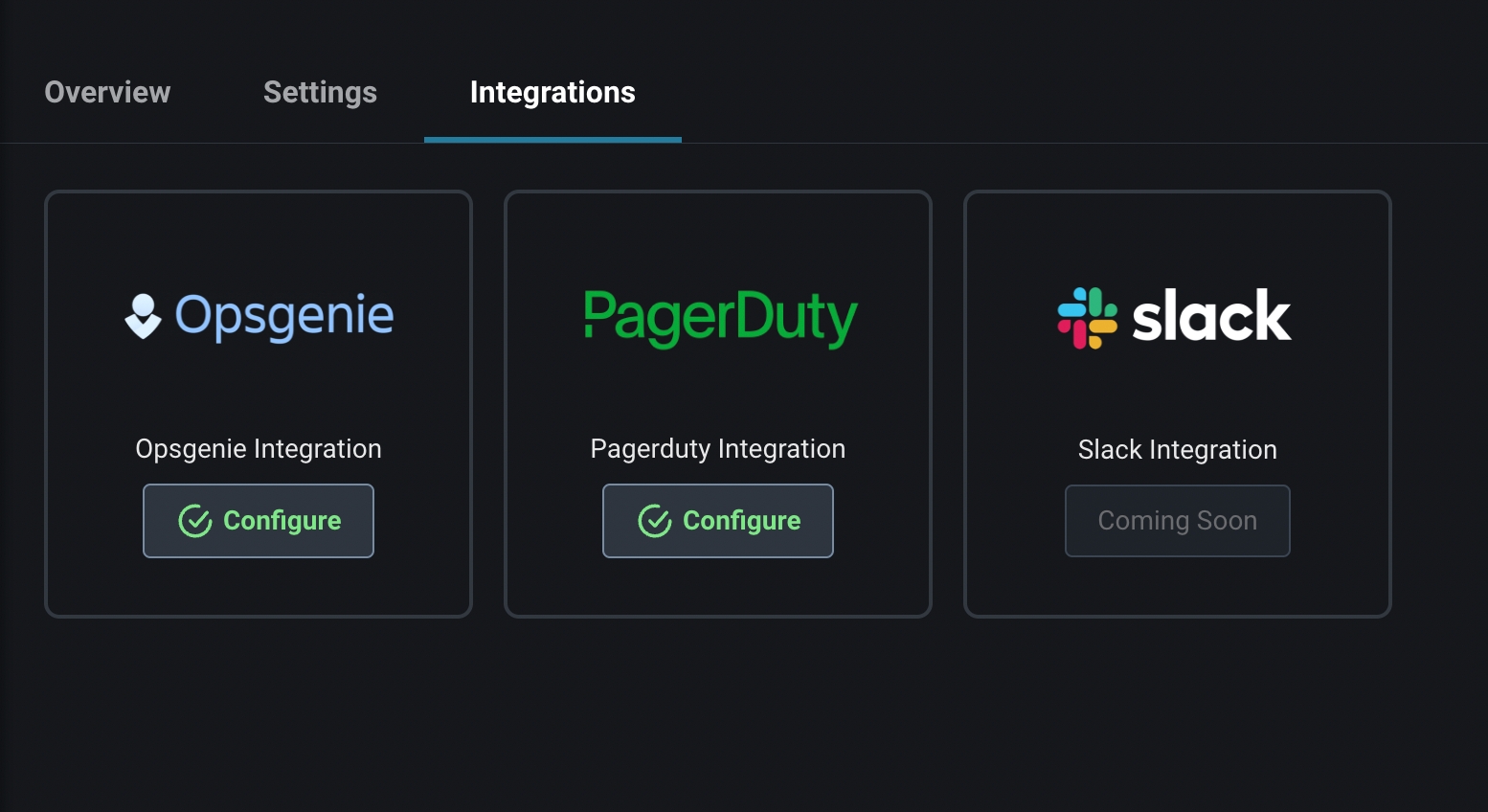
Task: Select the Integrations tab
Action: tap(552, 92)
